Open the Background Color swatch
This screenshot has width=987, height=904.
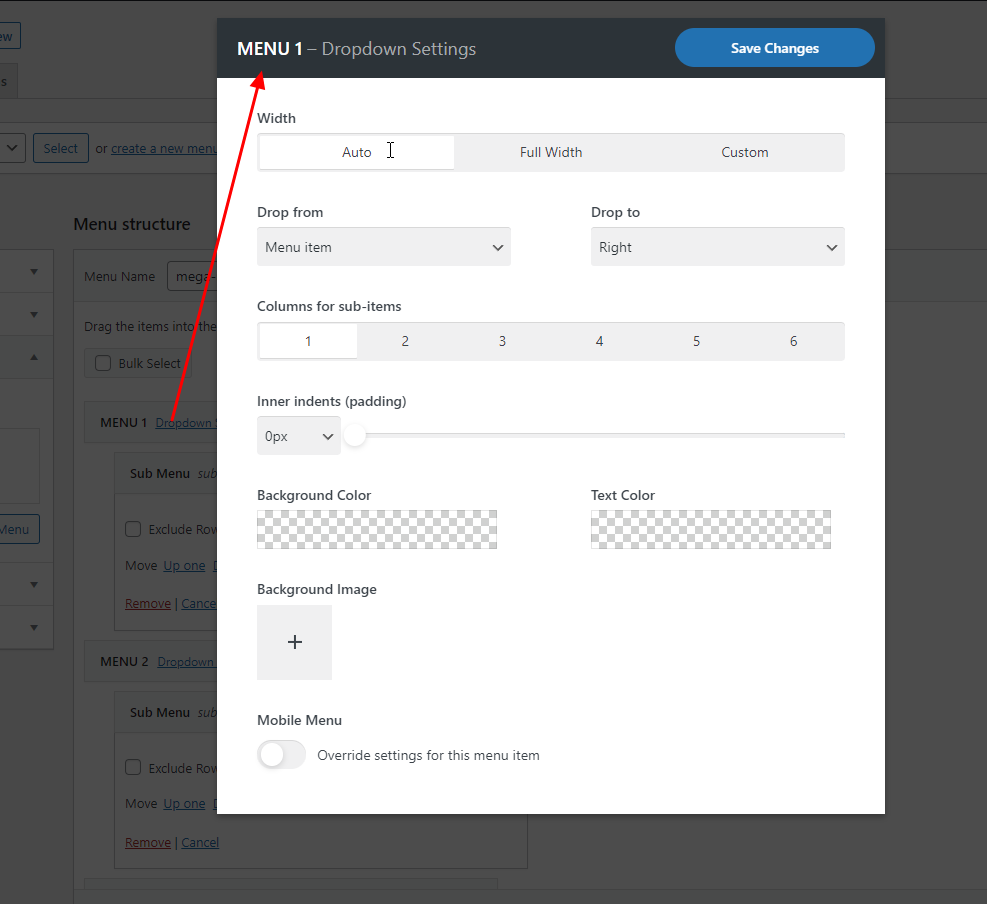[376, 529]
